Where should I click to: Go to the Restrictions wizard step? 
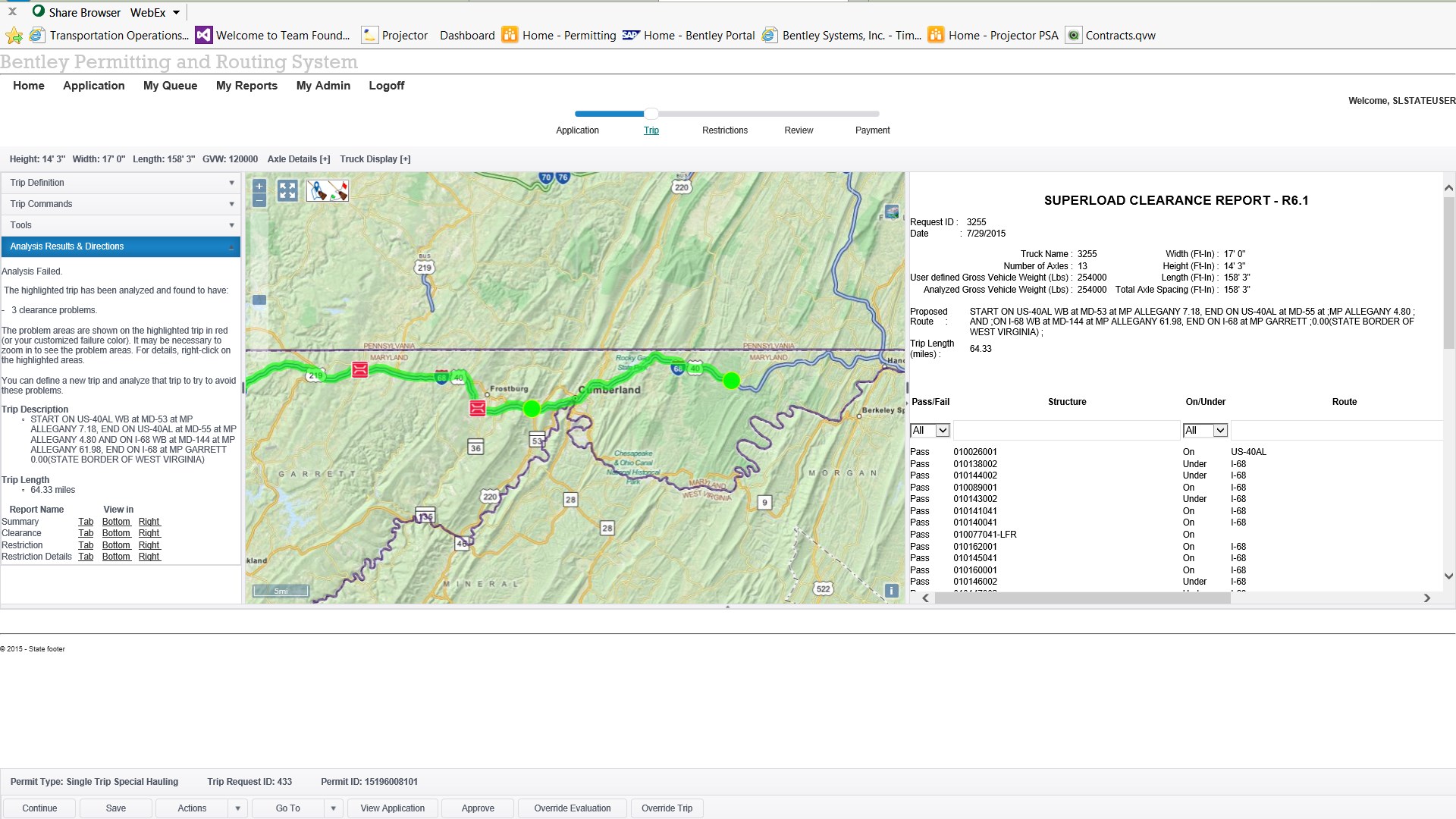[x=724, y=130]
